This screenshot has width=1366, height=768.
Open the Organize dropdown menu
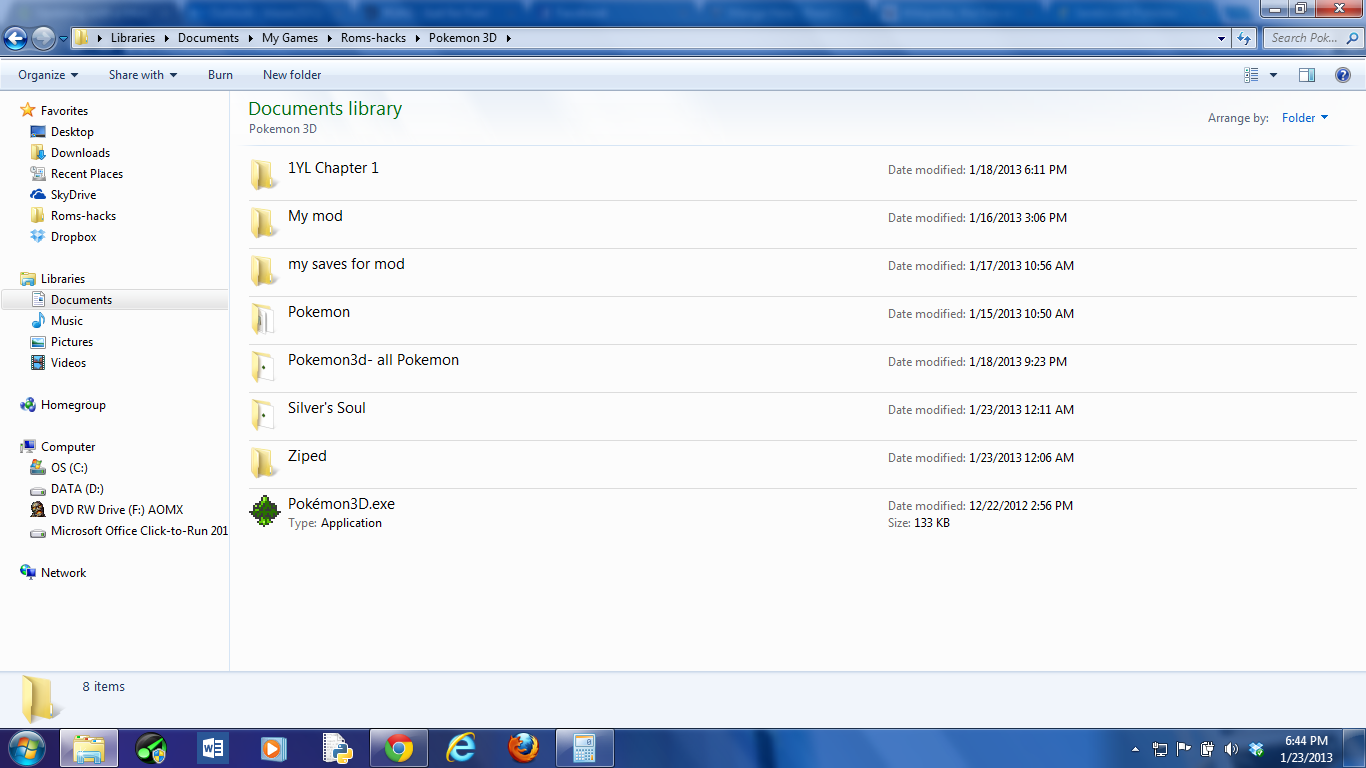48,75
